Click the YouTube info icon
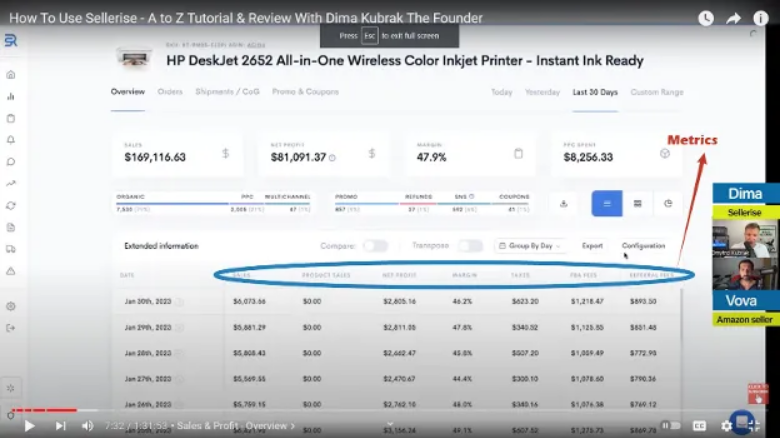Viewport: 780px width, 438px height. coord(761,18)
